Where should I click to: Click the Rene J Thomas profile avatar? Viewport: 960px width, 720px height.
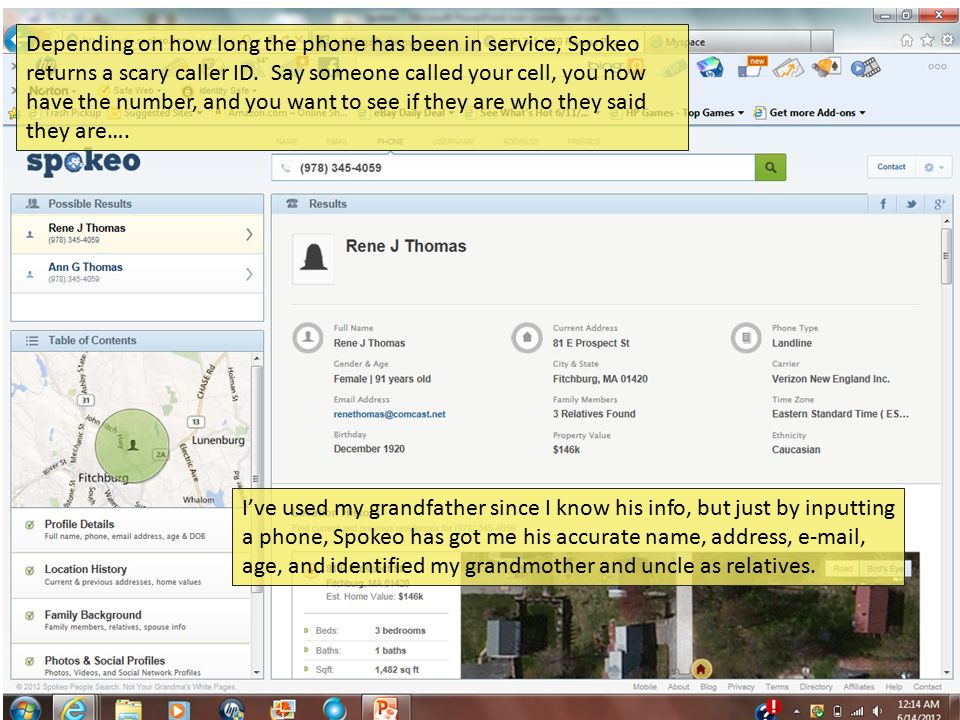pyautogui.click(x=313, y=258)
